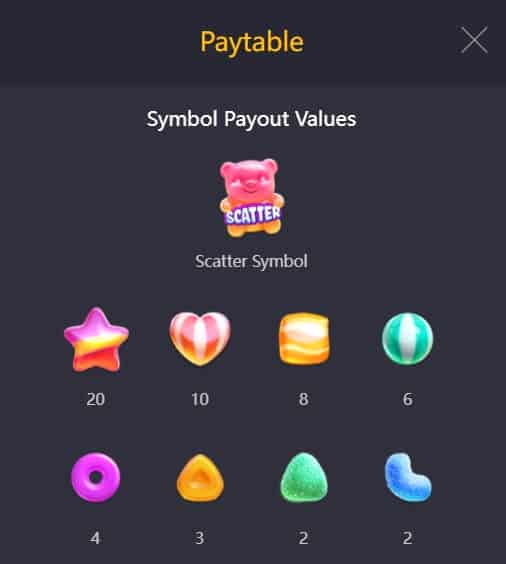Select the striped heart candy symbol
Image resolution: width=506 pixels, height=564 pixels.
200,338
